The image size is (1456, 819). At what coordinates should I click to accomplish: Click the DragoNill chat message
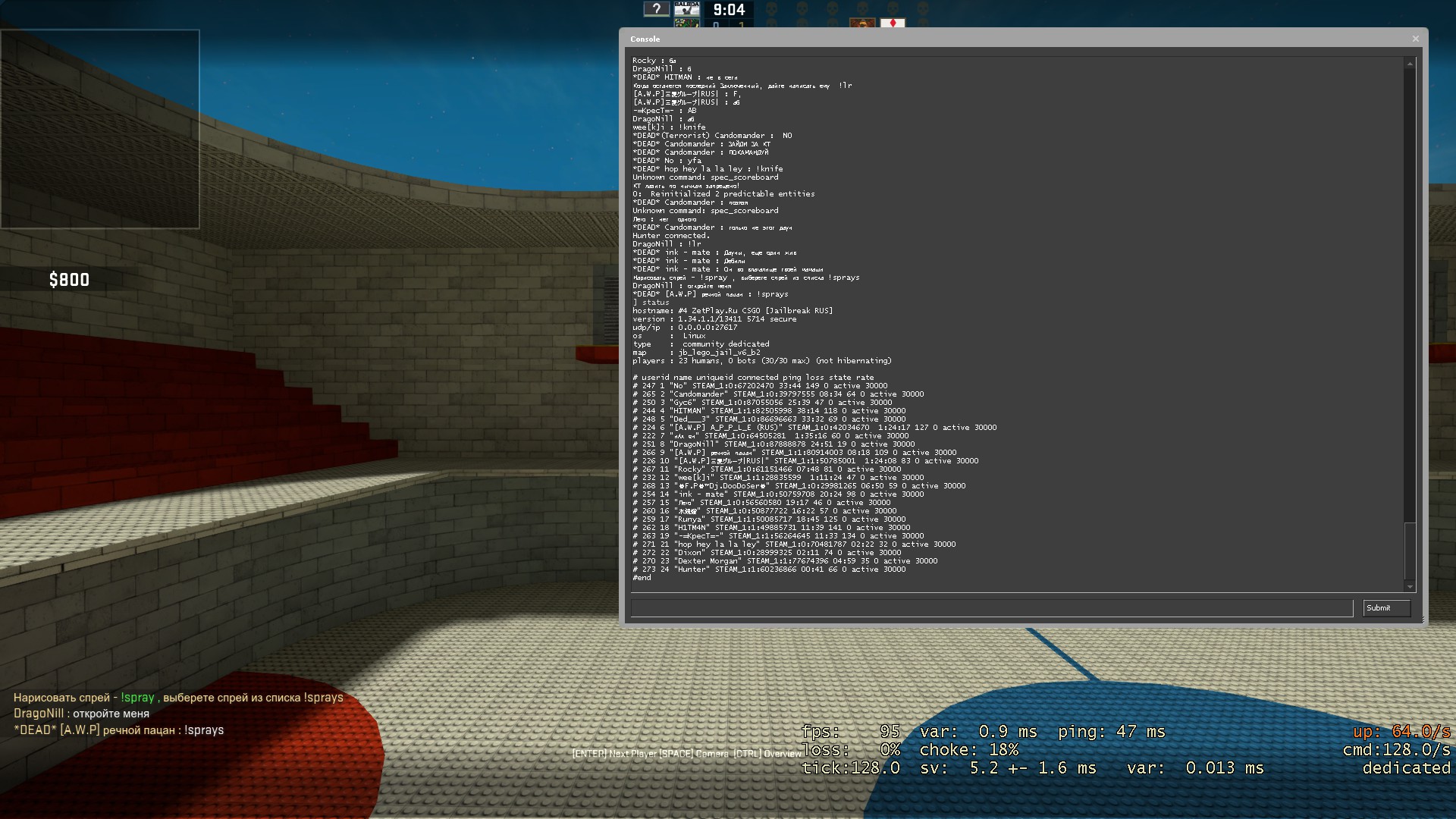point(81,714)
